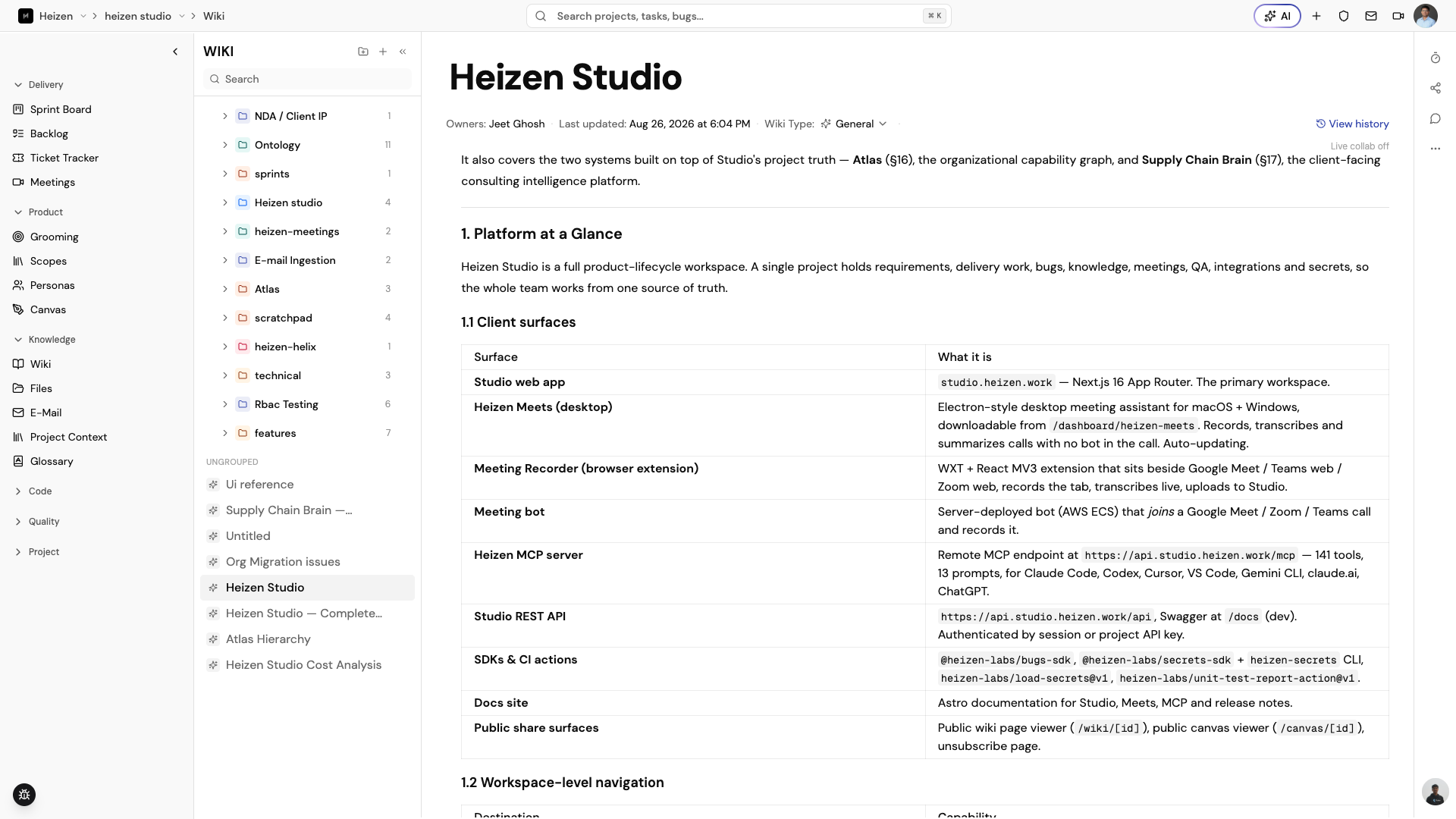The width and height of the screenshot is (1456, 819).
Task: Collapse the left sidebar with chevron
Action: pos(175,52)
